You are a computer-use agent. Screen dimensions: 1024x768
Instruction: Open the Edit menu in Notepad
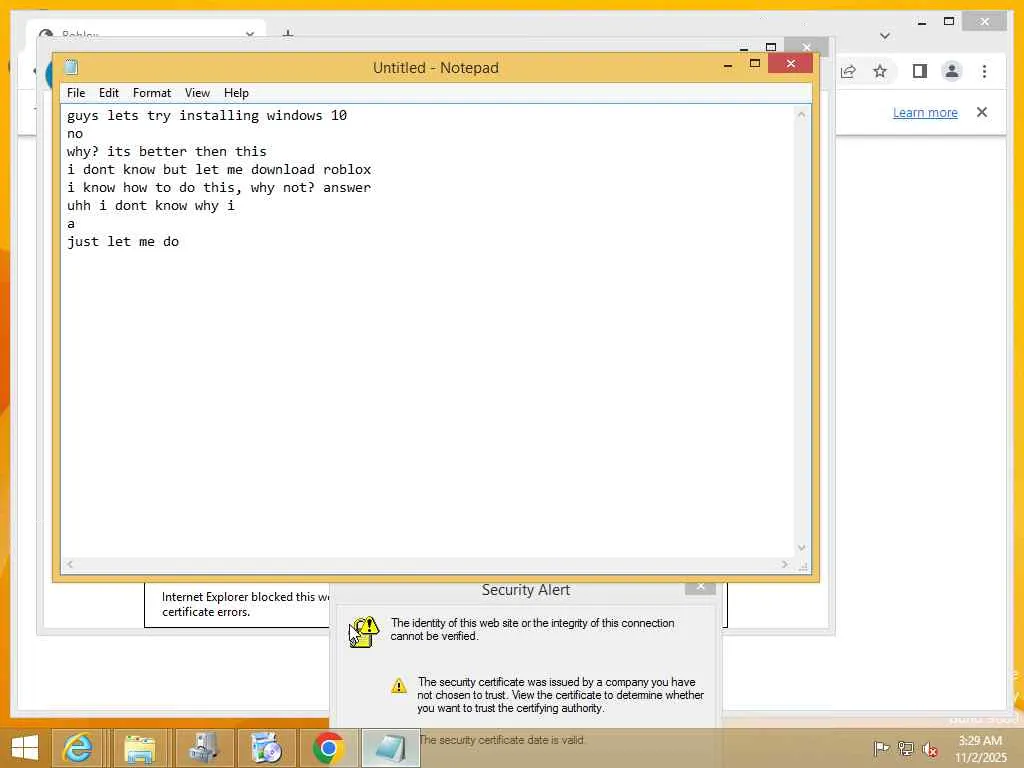click(x=108, y=93)
